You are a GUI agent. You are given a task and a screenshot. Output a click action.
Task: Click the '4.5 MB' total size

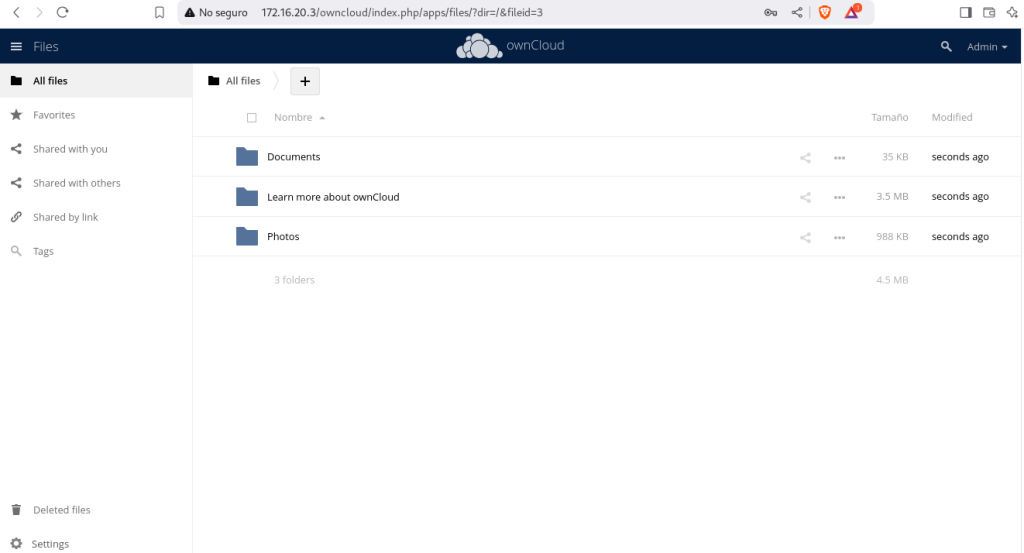(x=892, y=279)
